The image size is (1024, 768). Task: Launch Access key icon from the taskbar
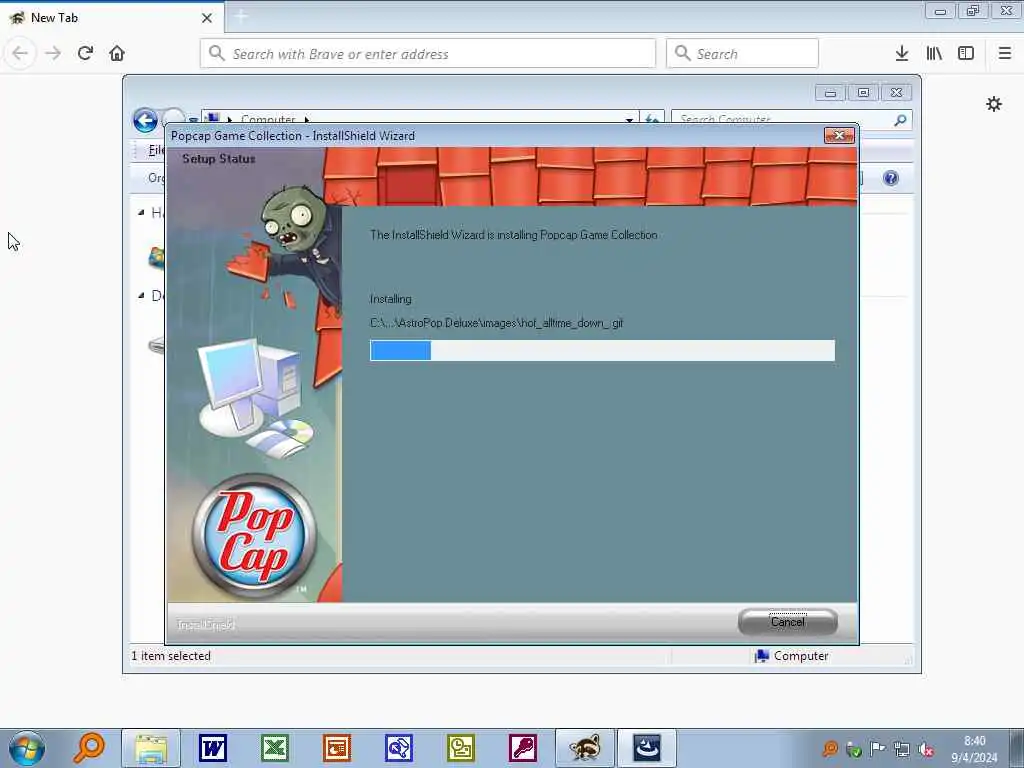[x=523, y=748]
